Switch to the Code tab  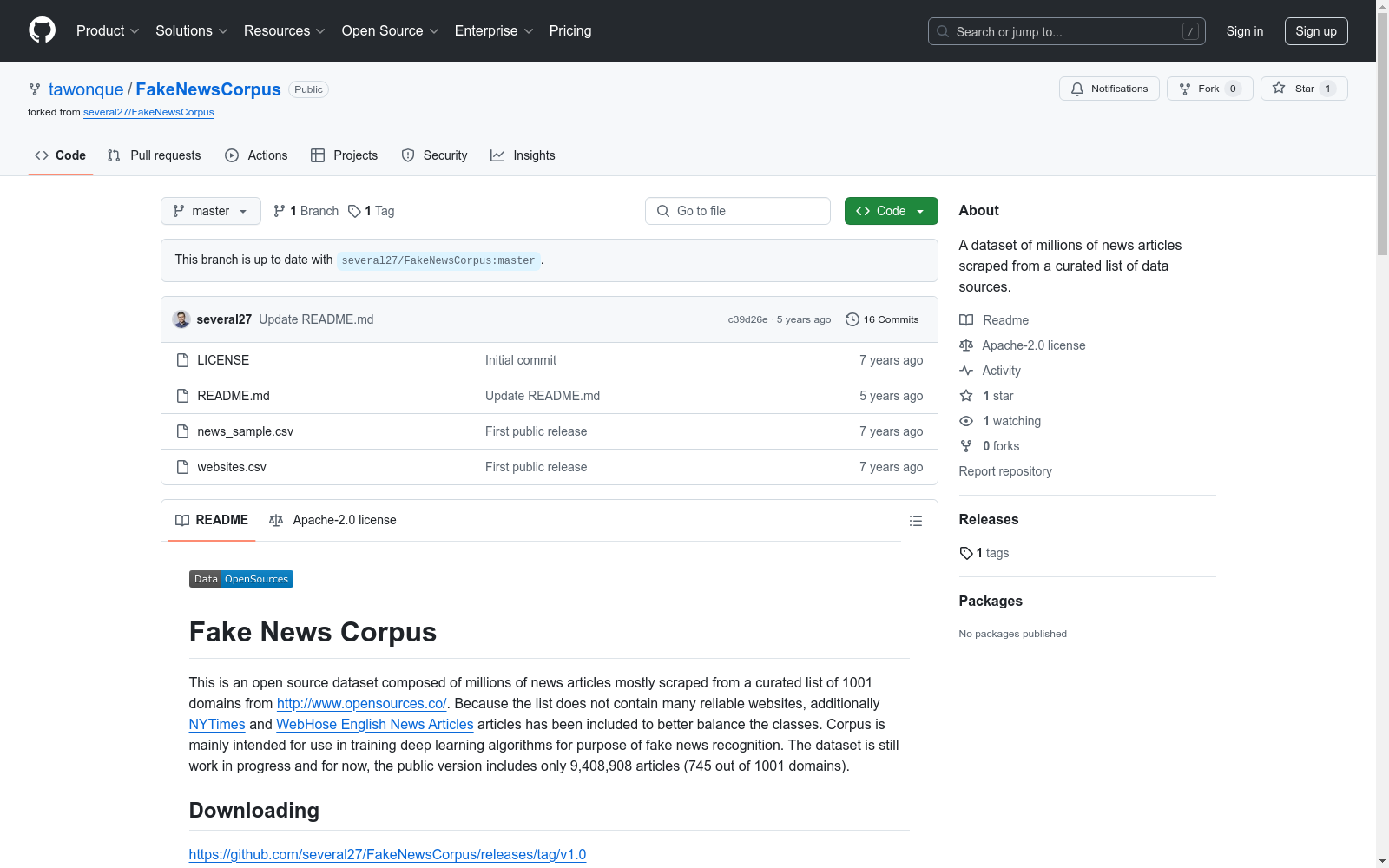pos(61,155)
